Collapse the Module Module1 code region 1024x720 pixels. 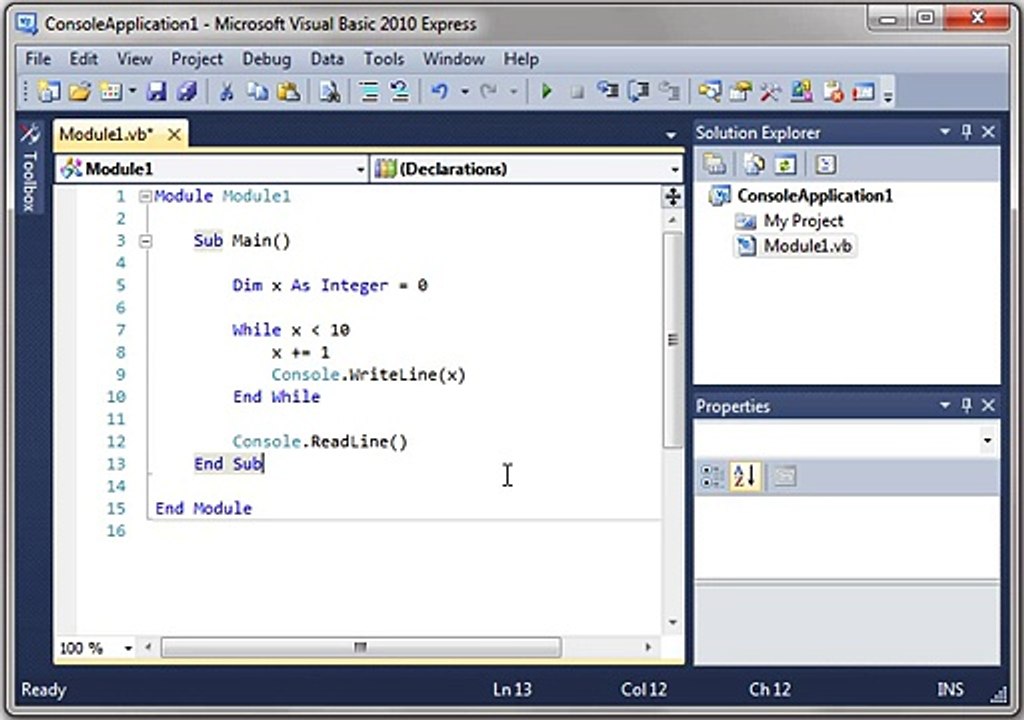[x=145, y=196]
